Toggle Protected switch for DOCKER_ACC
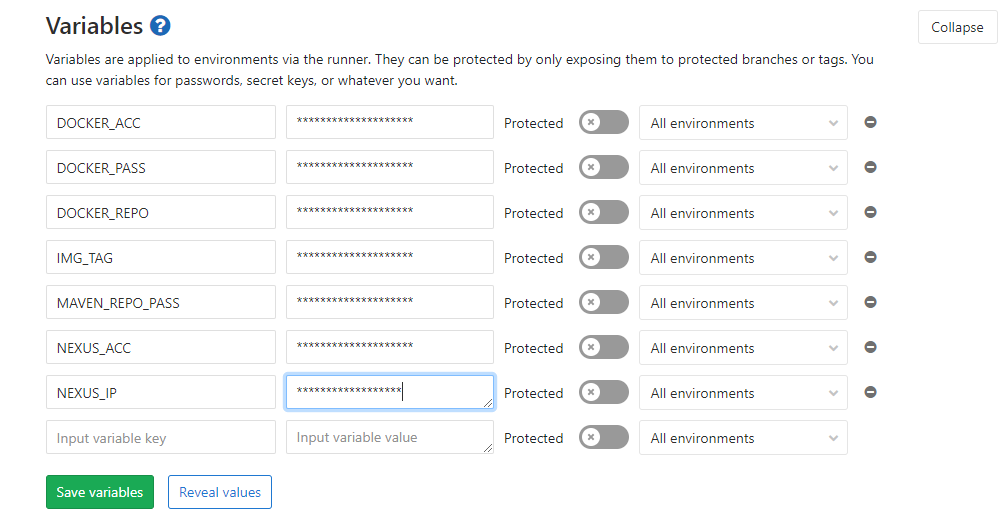Screen dimensions: 1007x517 [x=603, y=123]
